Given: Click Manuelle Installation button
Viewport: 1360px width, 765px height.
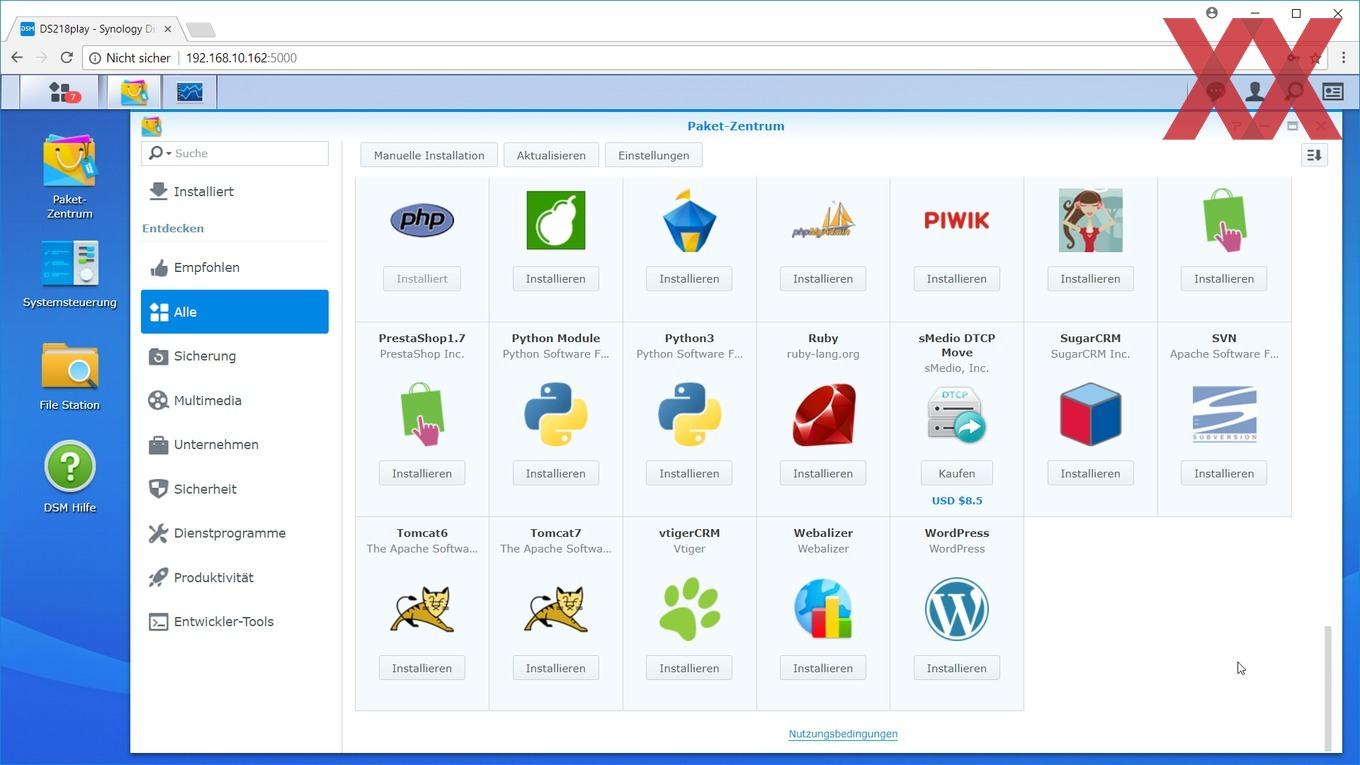Looking at the screenshot, I should (429, 155).
